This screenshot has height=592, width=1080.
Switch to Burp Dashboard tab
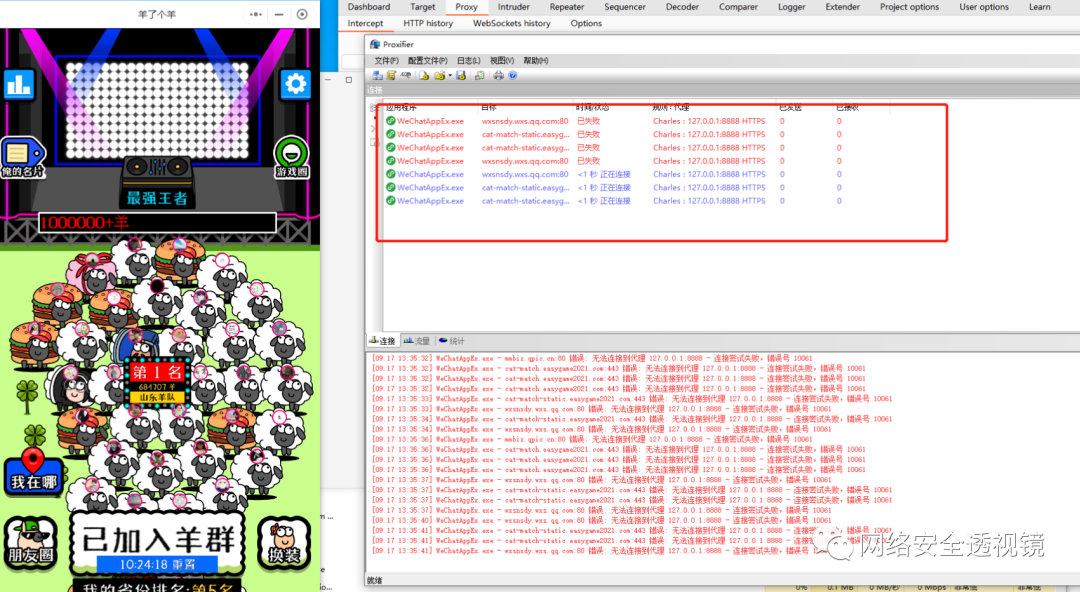click(x=368, y=7)
